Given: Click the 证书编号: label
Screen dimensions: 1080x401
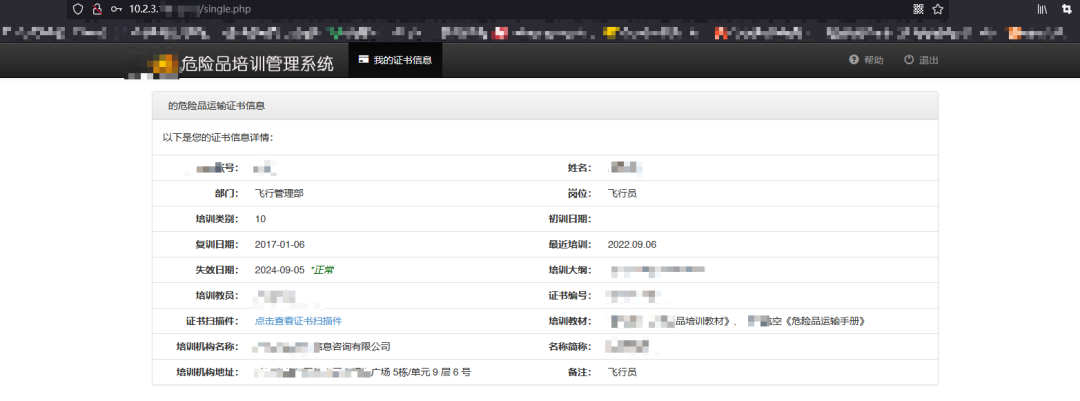Looking at the screenshot, I should [x=570, y=296].
